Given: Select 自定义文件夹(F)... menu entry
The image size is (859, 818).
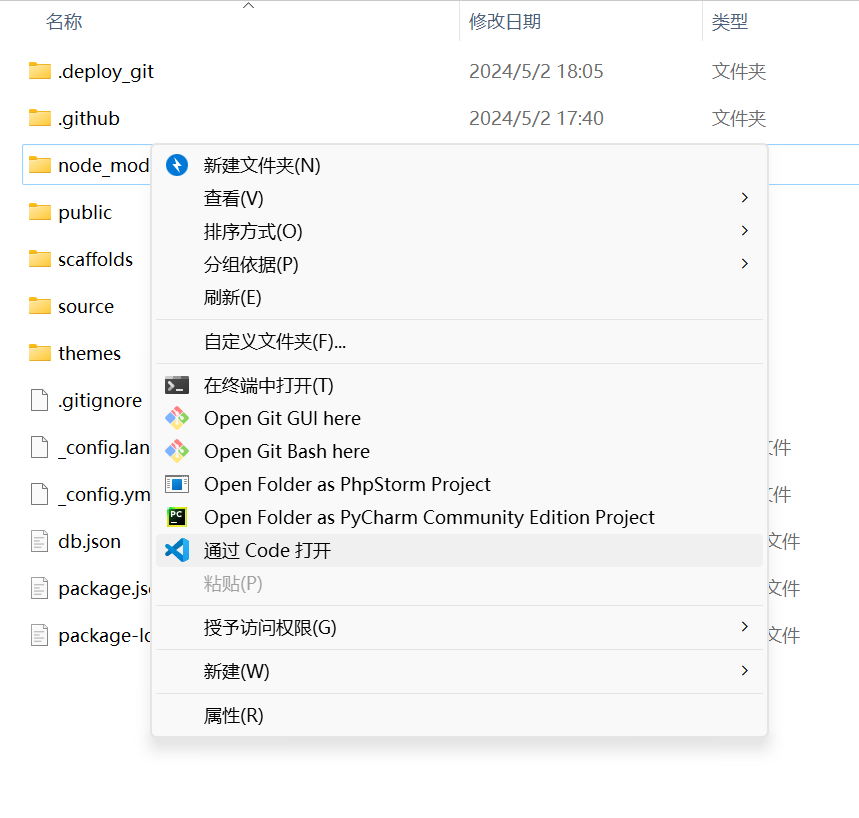Looking at the screenshot, I should click(275, 341).
